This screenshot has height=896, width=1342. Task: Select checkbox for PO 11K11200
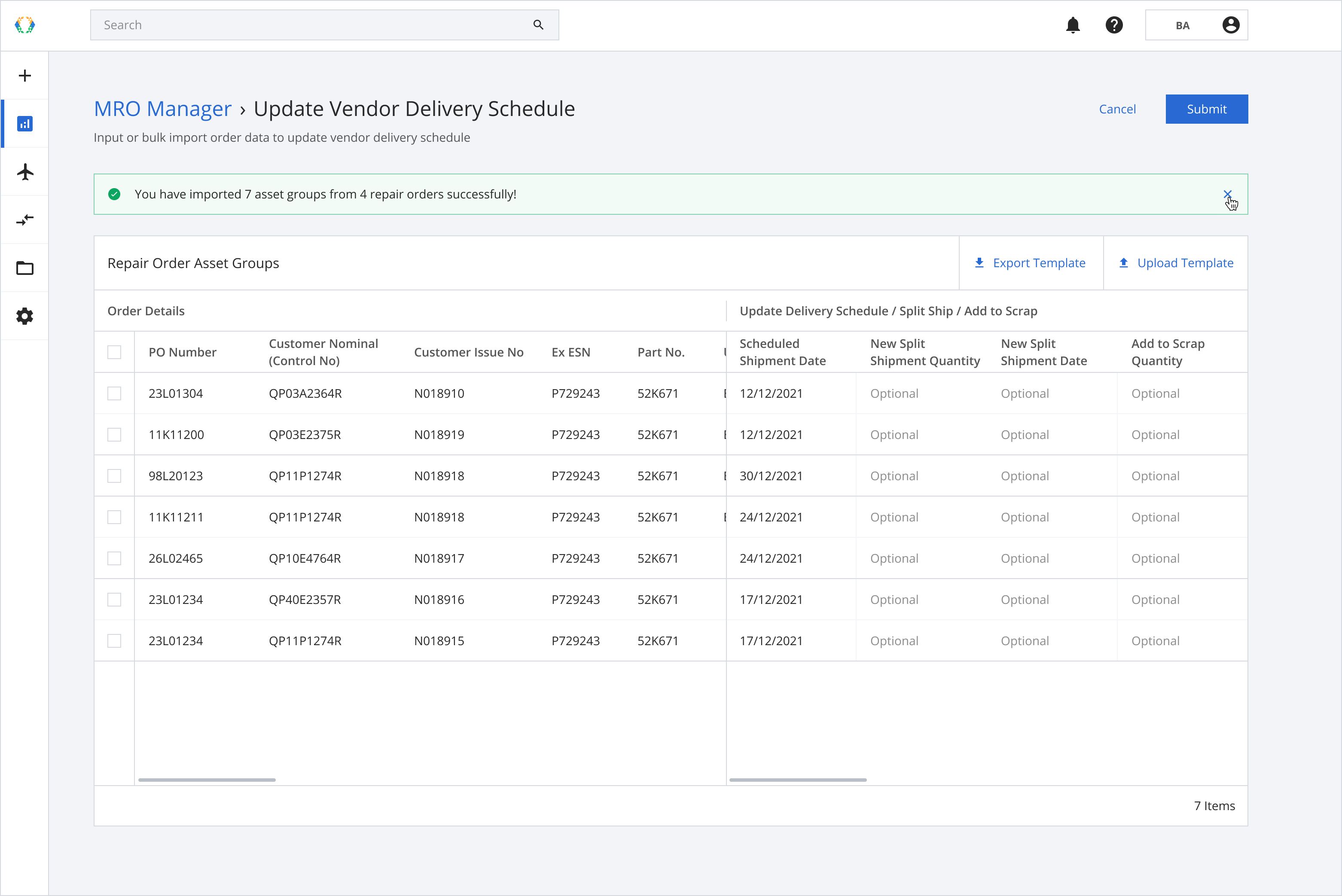pyautogui.click(x=114, y=434)
